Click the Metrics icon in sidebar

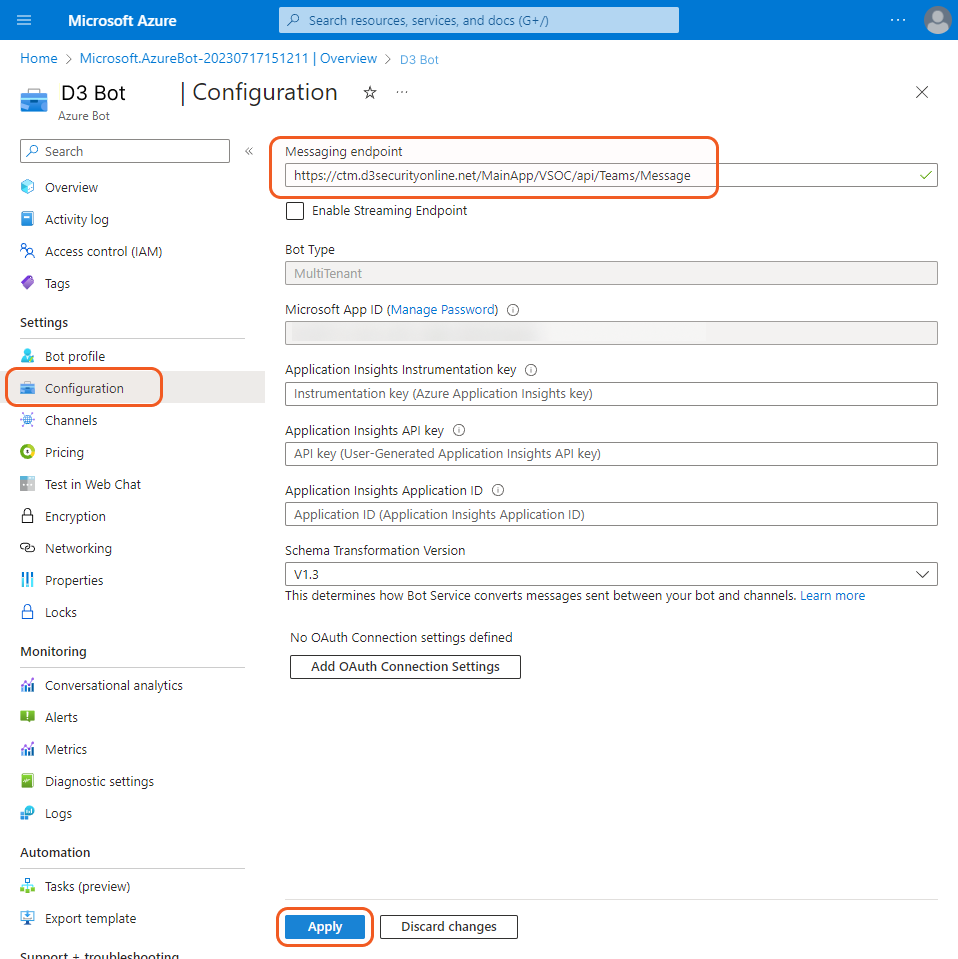(x=28, y=749)
